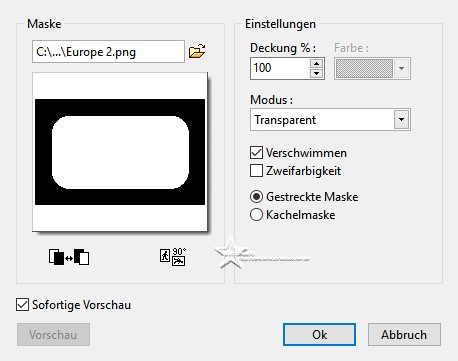Click the Vorschau button
This screenshot has height=361, width=458.
53,334
